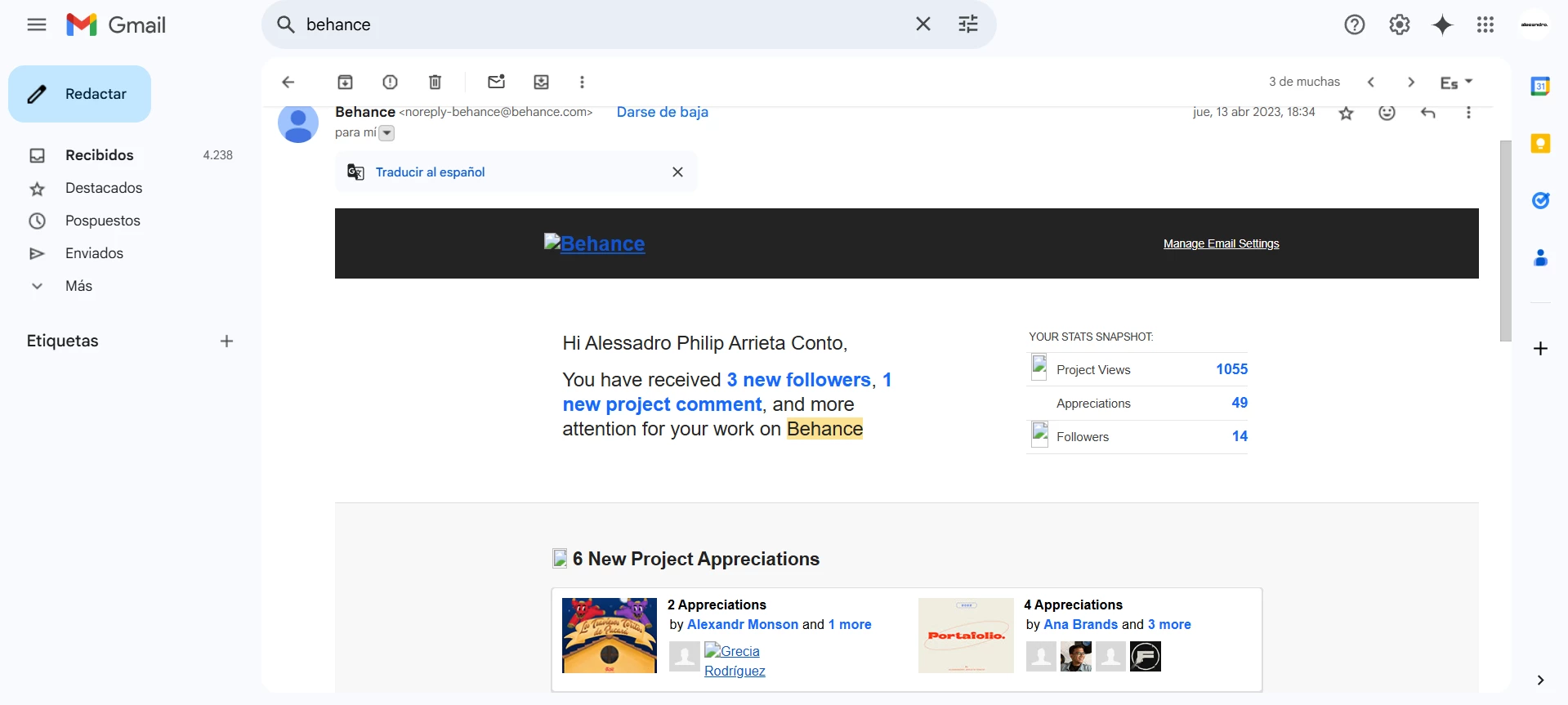The image size is (1568, 705).
Task: Open Google Keep side panel
Action: (1540, 144)
